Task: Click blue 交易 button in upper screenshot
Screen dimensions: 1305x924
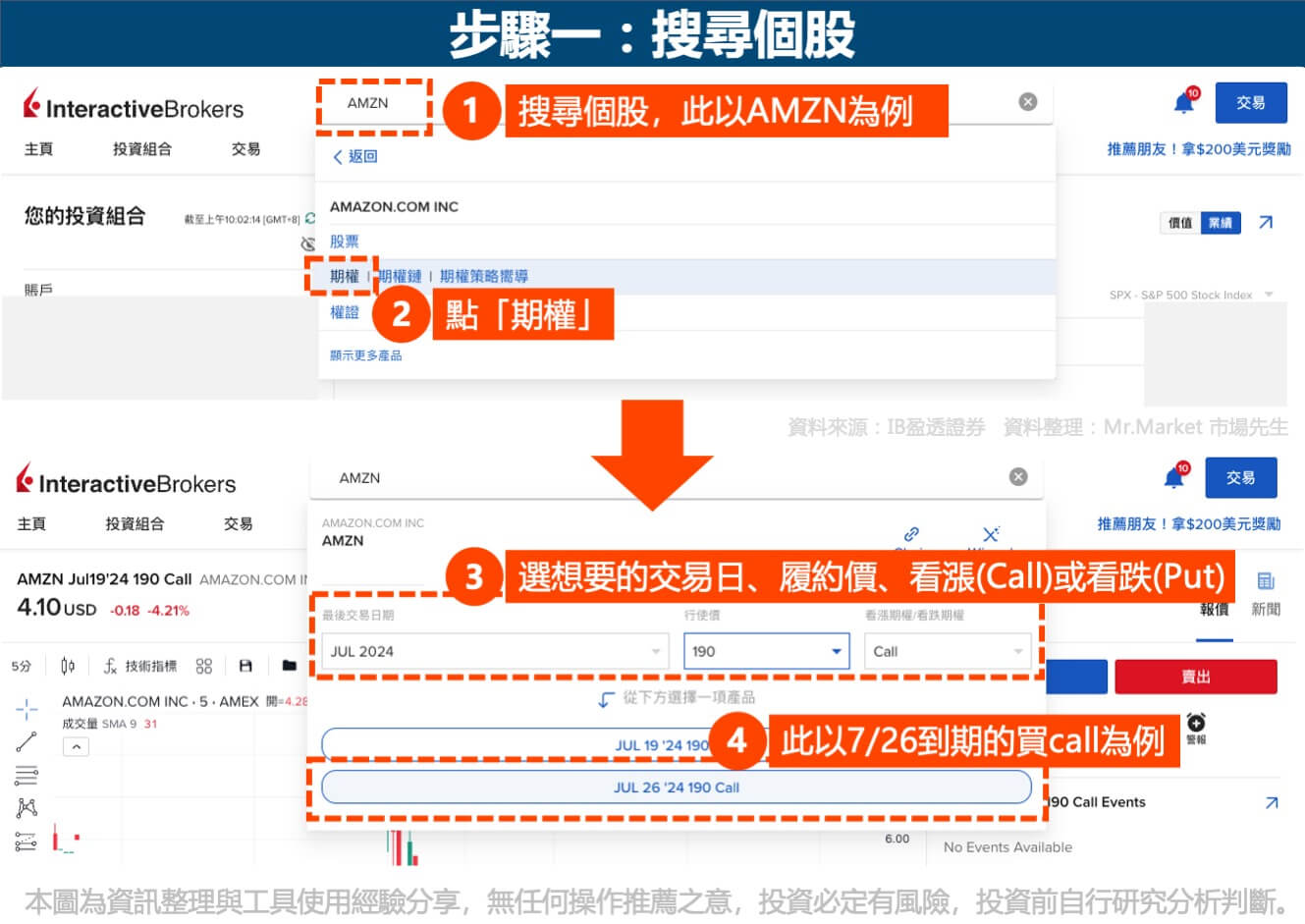Action: (x=1251, y=102)
